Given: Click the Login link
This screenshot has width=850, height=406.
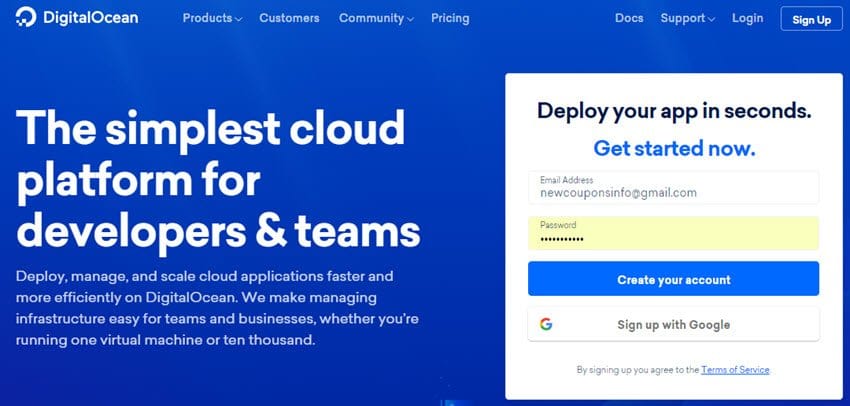Looking at the screenshot, I should [747, 18].
